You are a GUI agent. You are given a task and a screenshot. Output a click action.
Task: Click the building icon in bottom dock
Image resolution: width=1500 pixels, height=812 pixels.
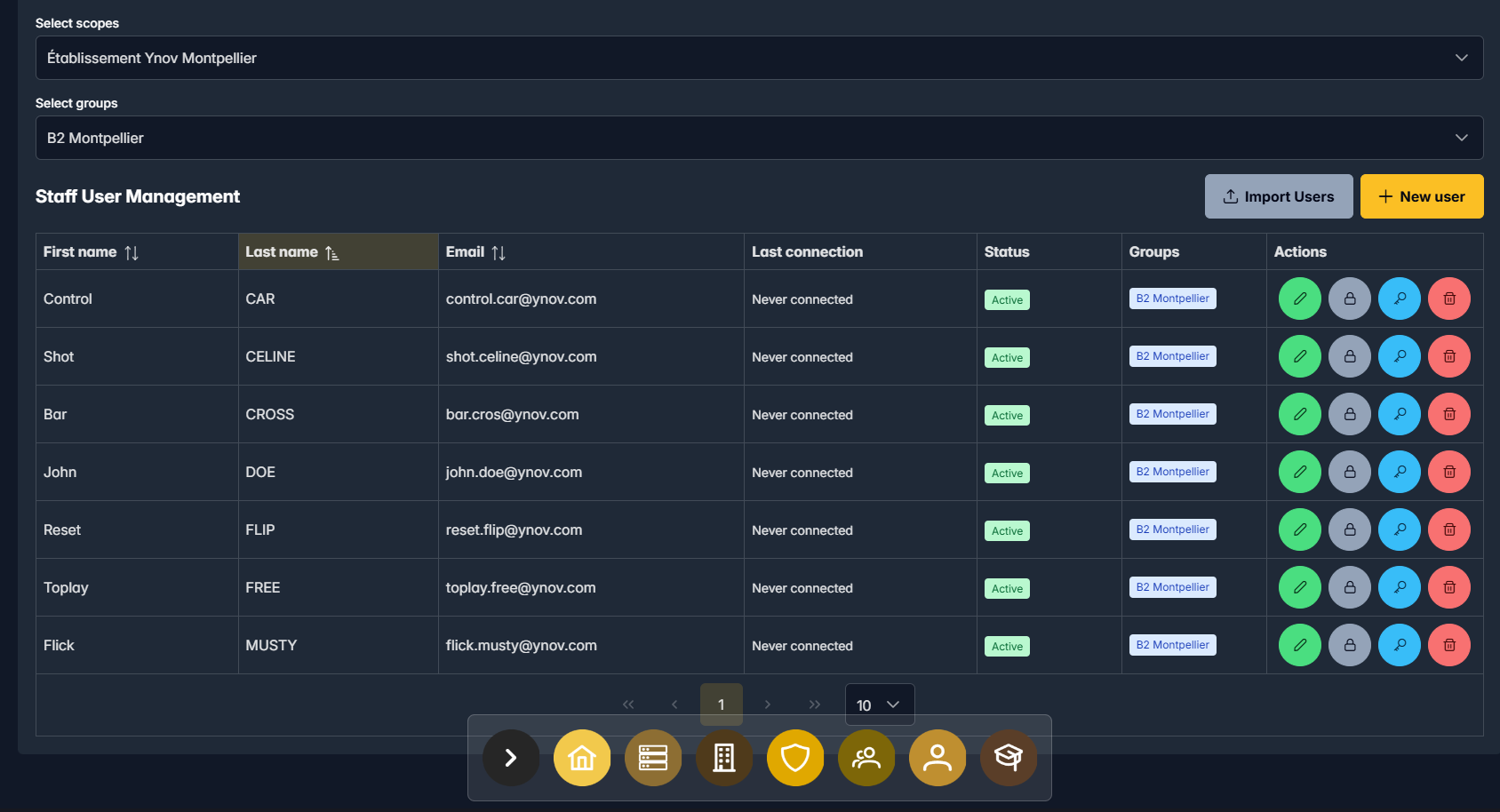coord(724,758)
